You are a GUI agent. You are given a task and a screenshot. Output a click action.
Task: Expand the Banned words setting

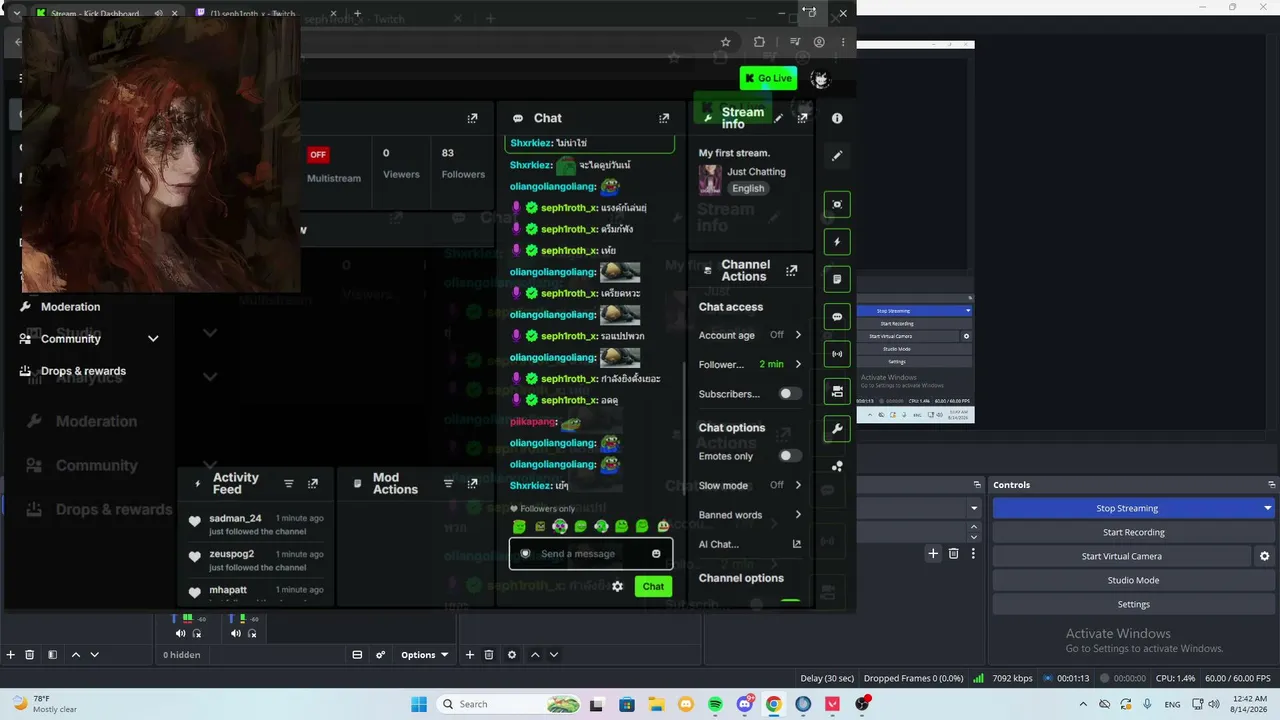[750, 515]
